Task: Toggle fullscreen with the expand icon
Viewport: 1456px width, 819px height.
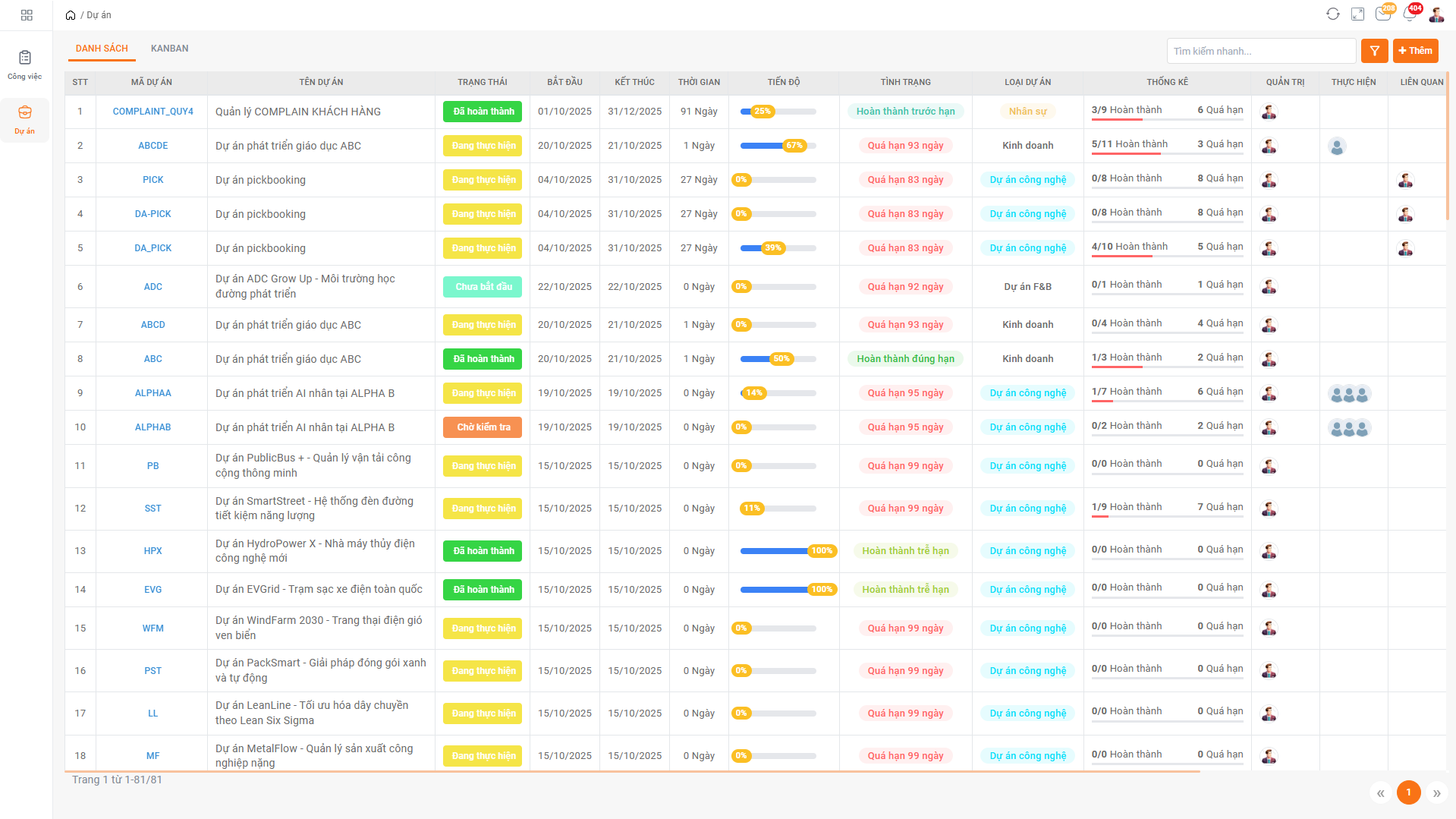Action: 1358,14
